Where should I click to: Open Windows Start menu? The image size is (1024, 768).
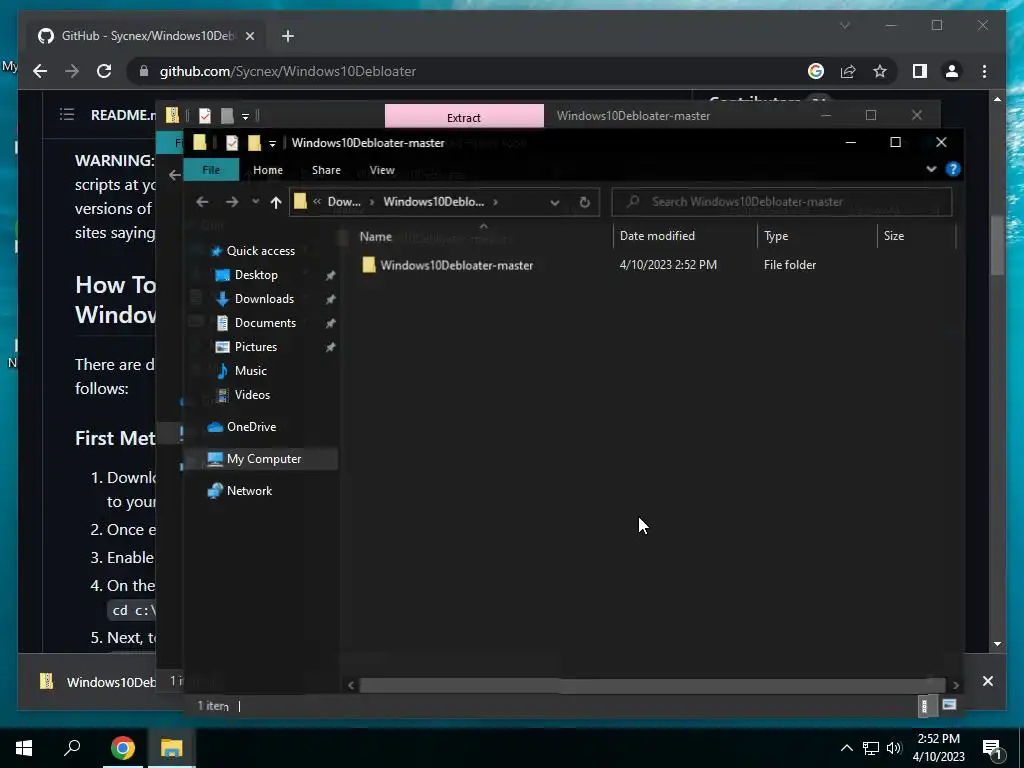tap(24, 748)
